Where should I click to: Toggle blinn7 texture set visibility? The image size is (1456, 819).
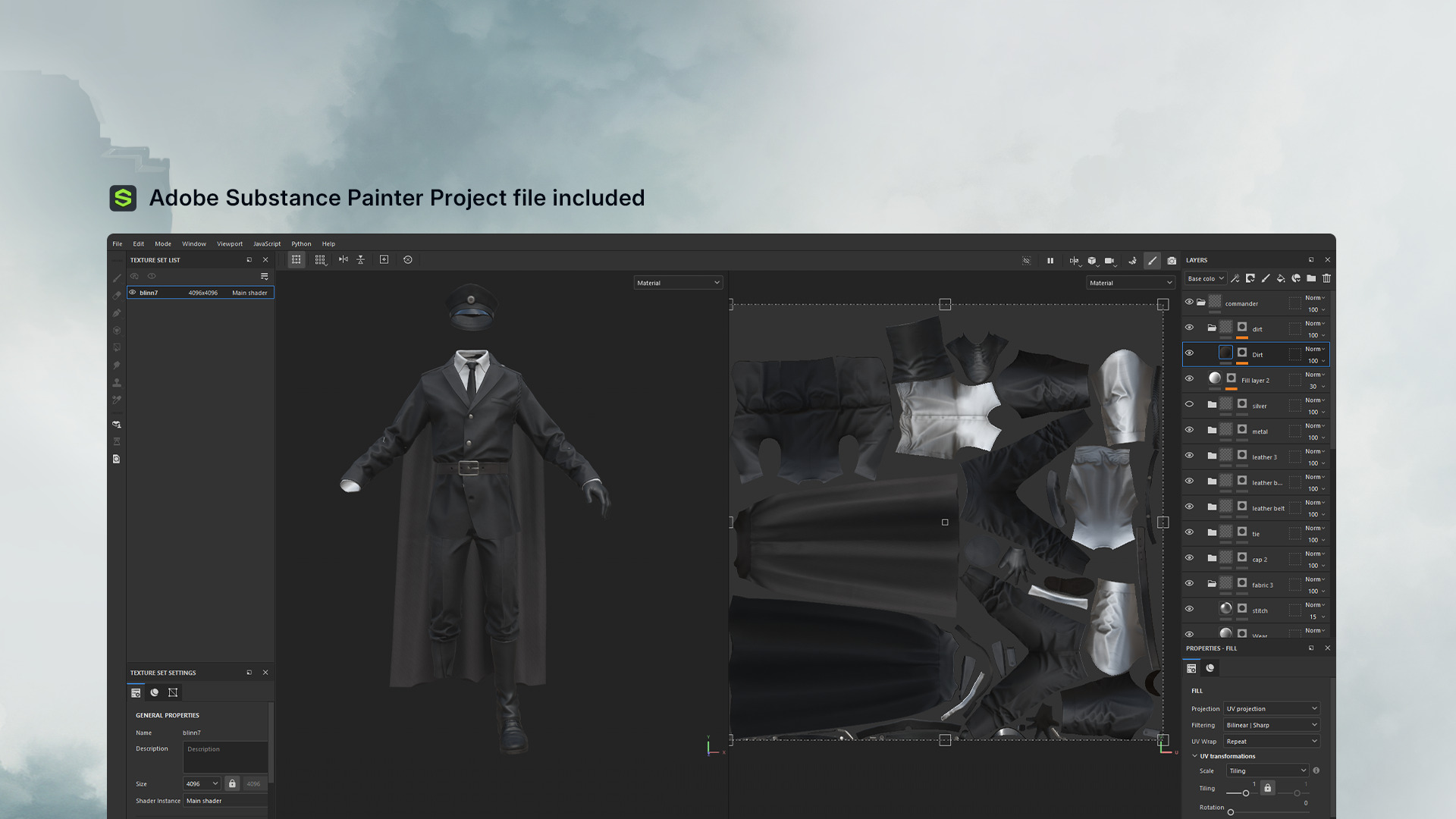133,293
